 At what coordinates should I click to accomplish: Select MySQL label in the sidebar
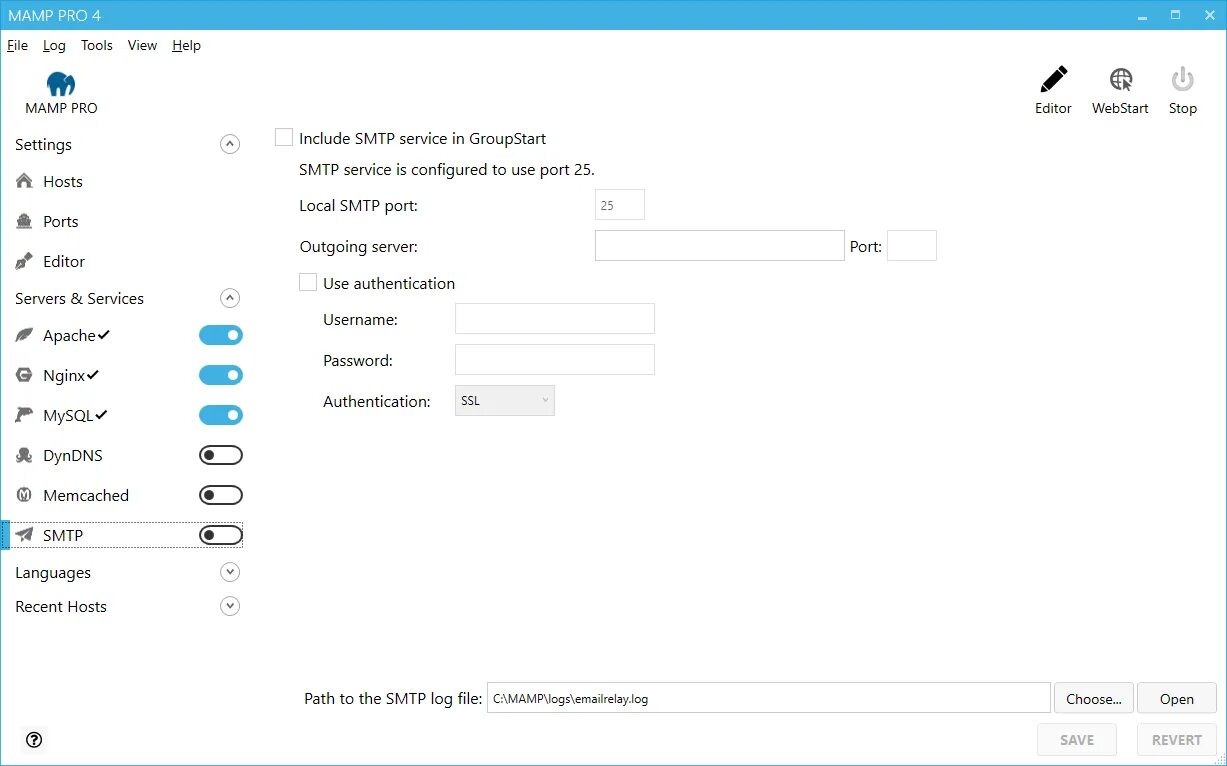(x=68, y=415)
